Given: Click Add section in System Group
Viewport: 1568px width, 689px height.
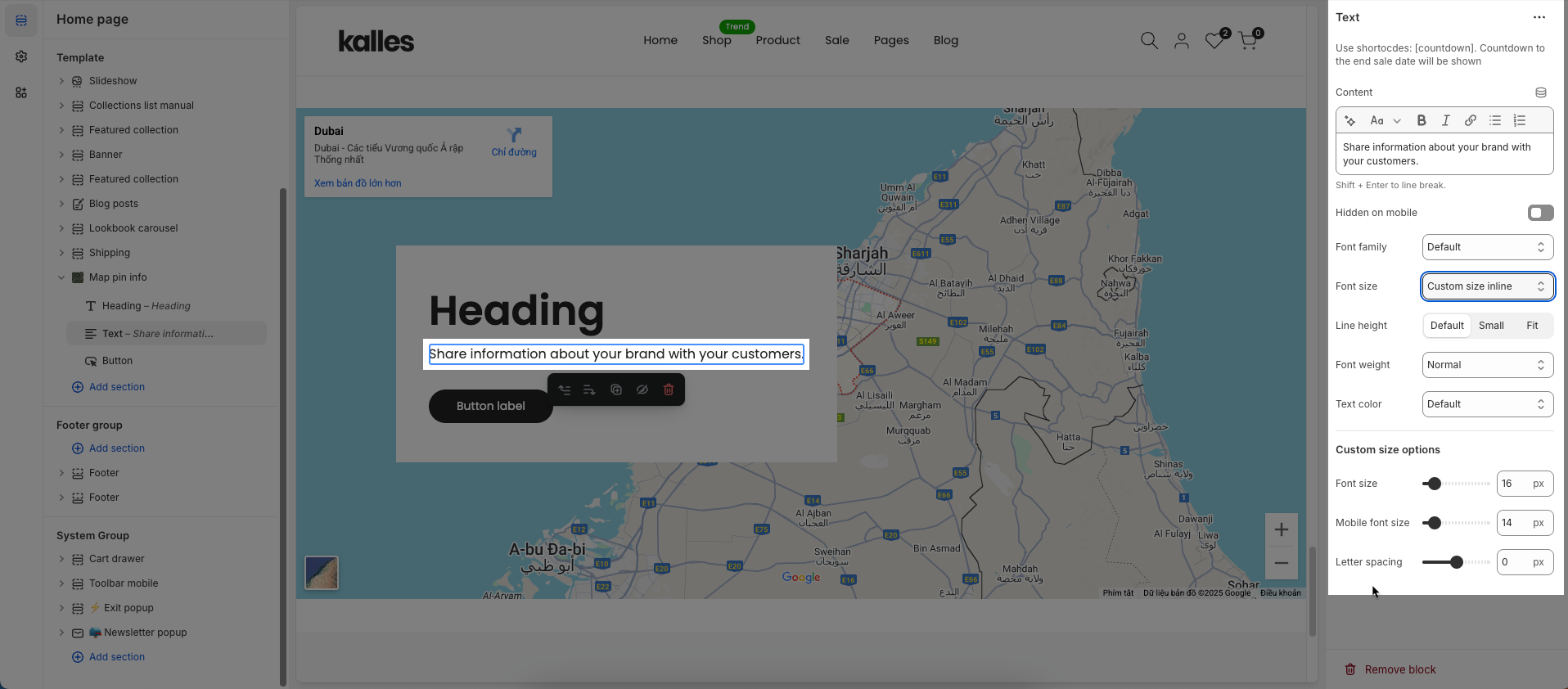Looking at the screenshot, I should [108, 657].
